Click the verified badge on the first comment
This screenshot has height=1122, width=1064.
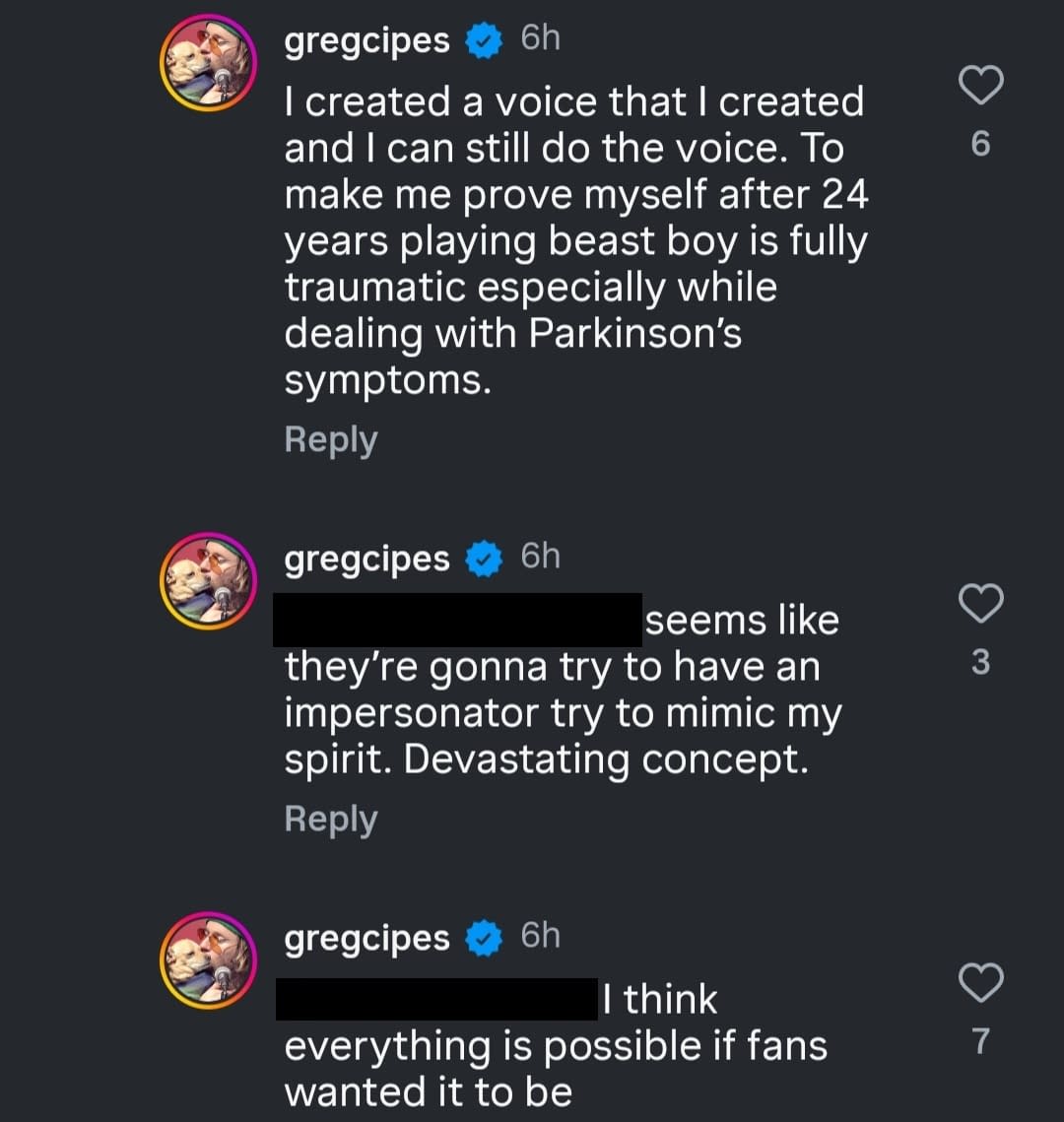click(x=482, y=38)
